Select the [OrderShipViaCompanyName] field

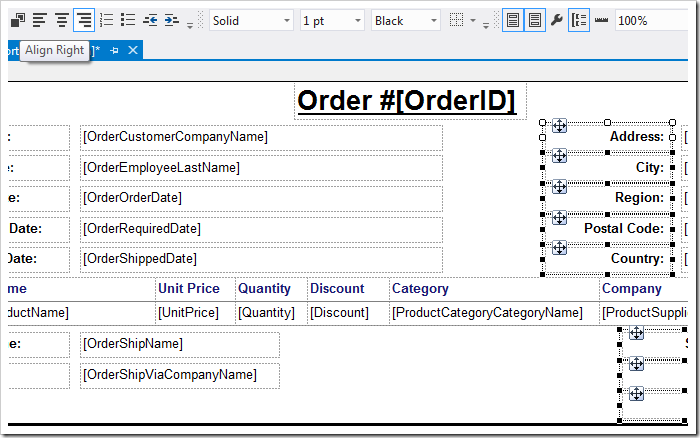pos(180,375)
